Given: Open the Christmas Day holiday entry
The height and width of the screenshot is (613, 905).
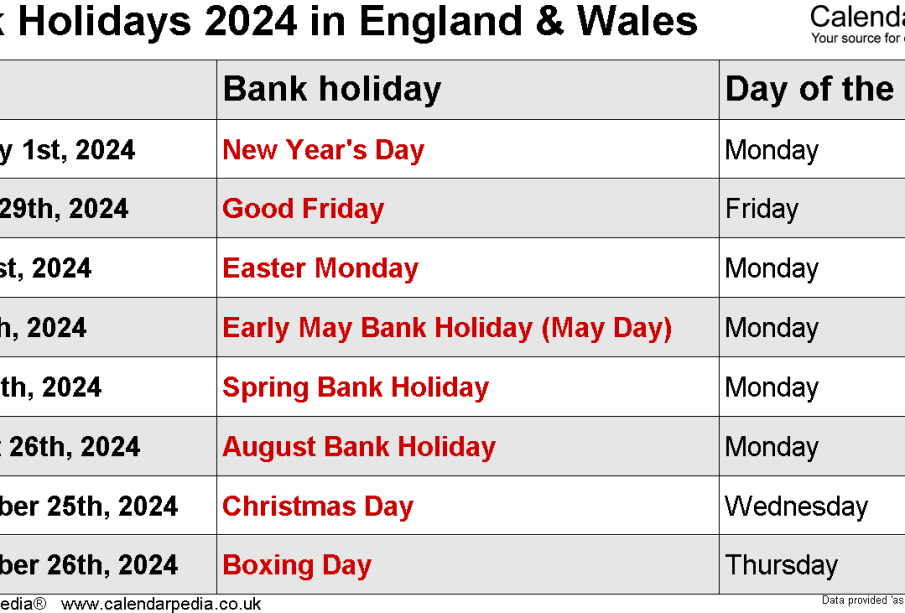Looking at the screenshot, I should pos(318,506).
